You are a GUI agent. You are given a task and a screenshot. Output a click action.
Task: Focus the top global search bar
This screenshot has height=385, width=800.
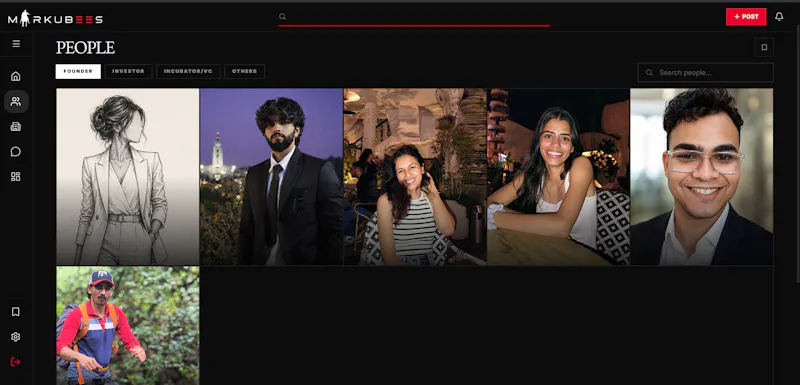pos(414,17)
